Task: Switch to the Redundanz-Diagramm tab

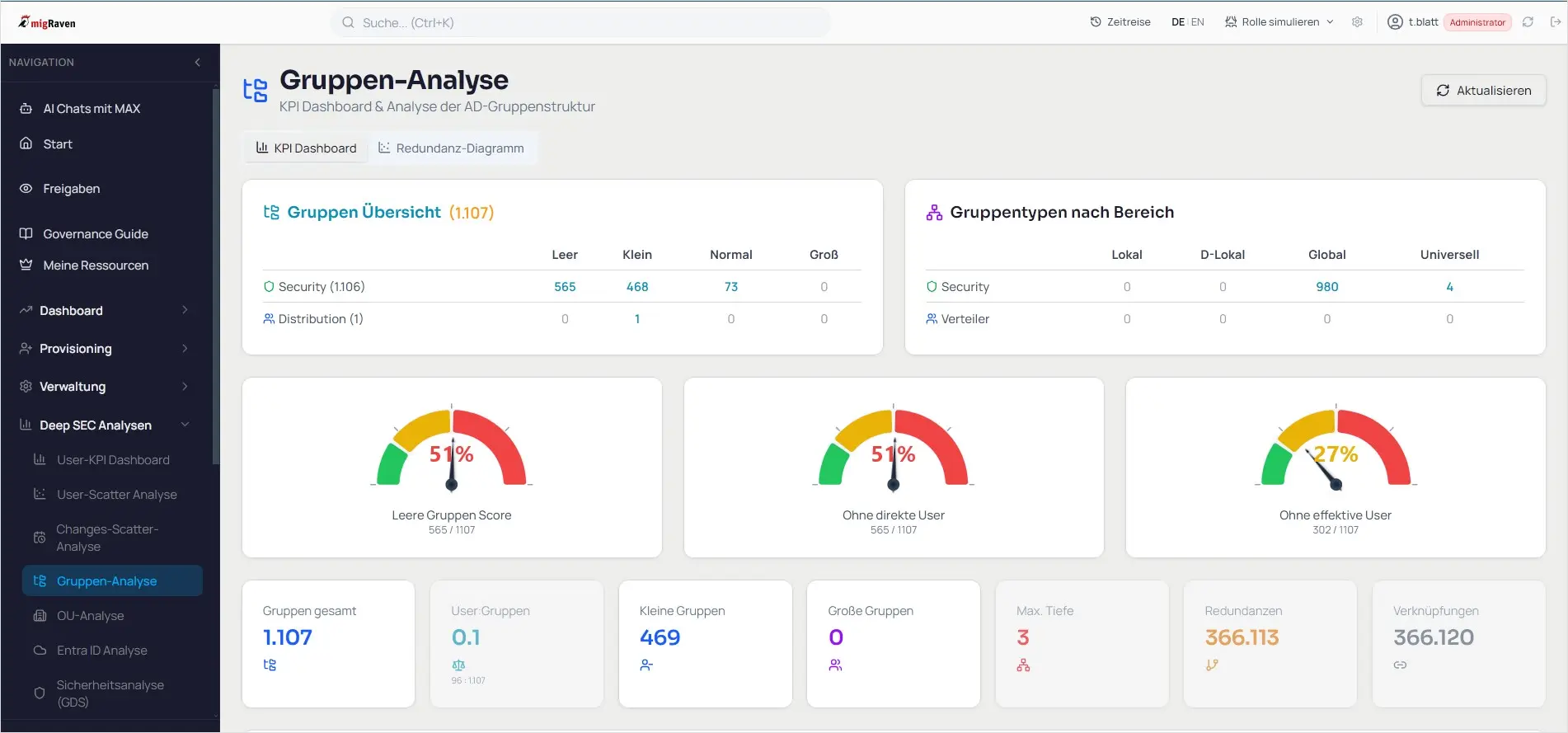Action: coord(452,148)
